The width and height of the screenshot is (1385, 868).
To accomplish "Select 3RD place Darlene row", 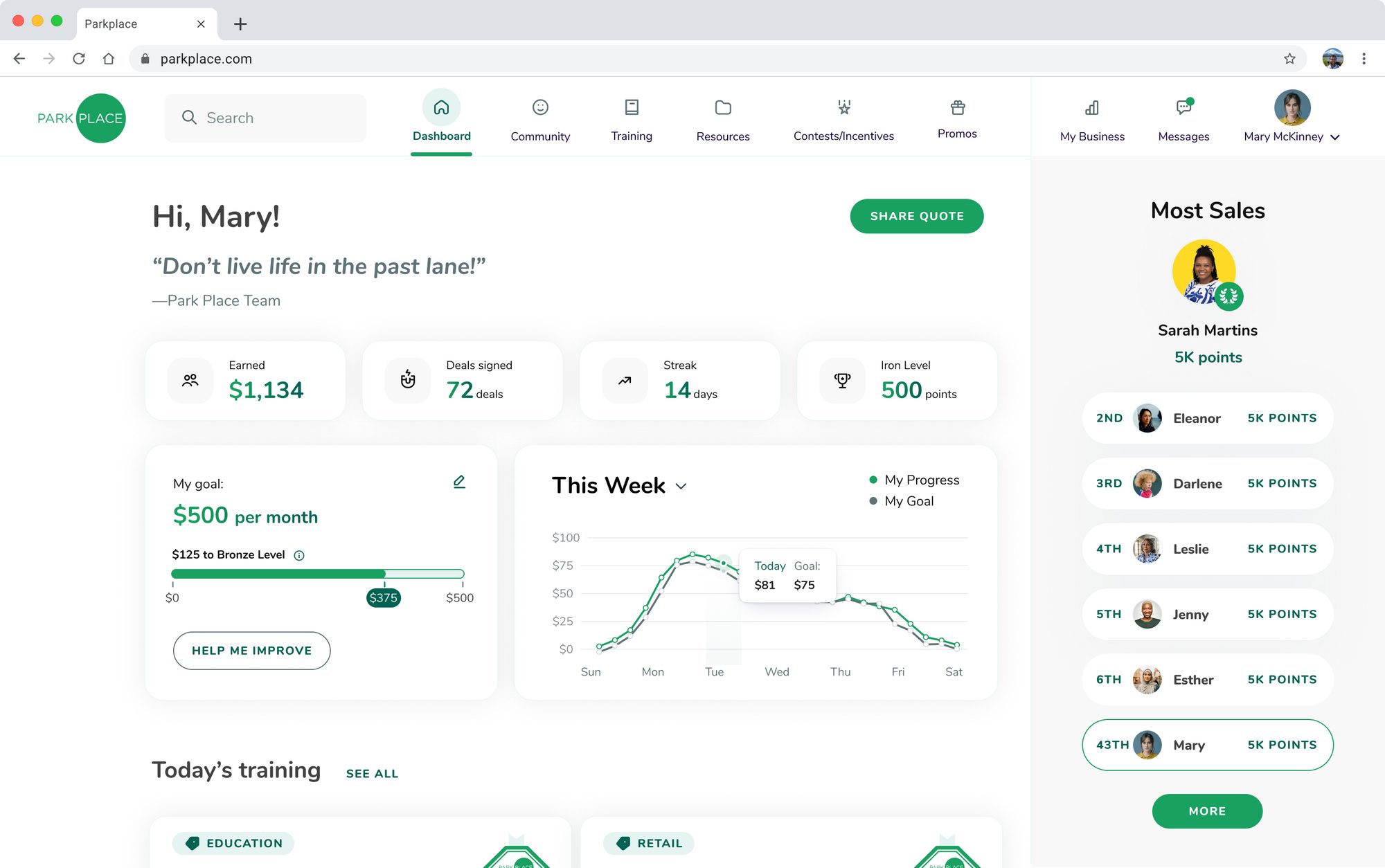I will point(1208,484).
